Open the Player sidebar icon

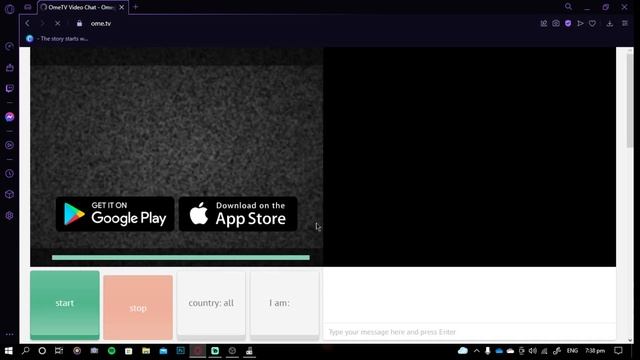[x=9, y=145]
